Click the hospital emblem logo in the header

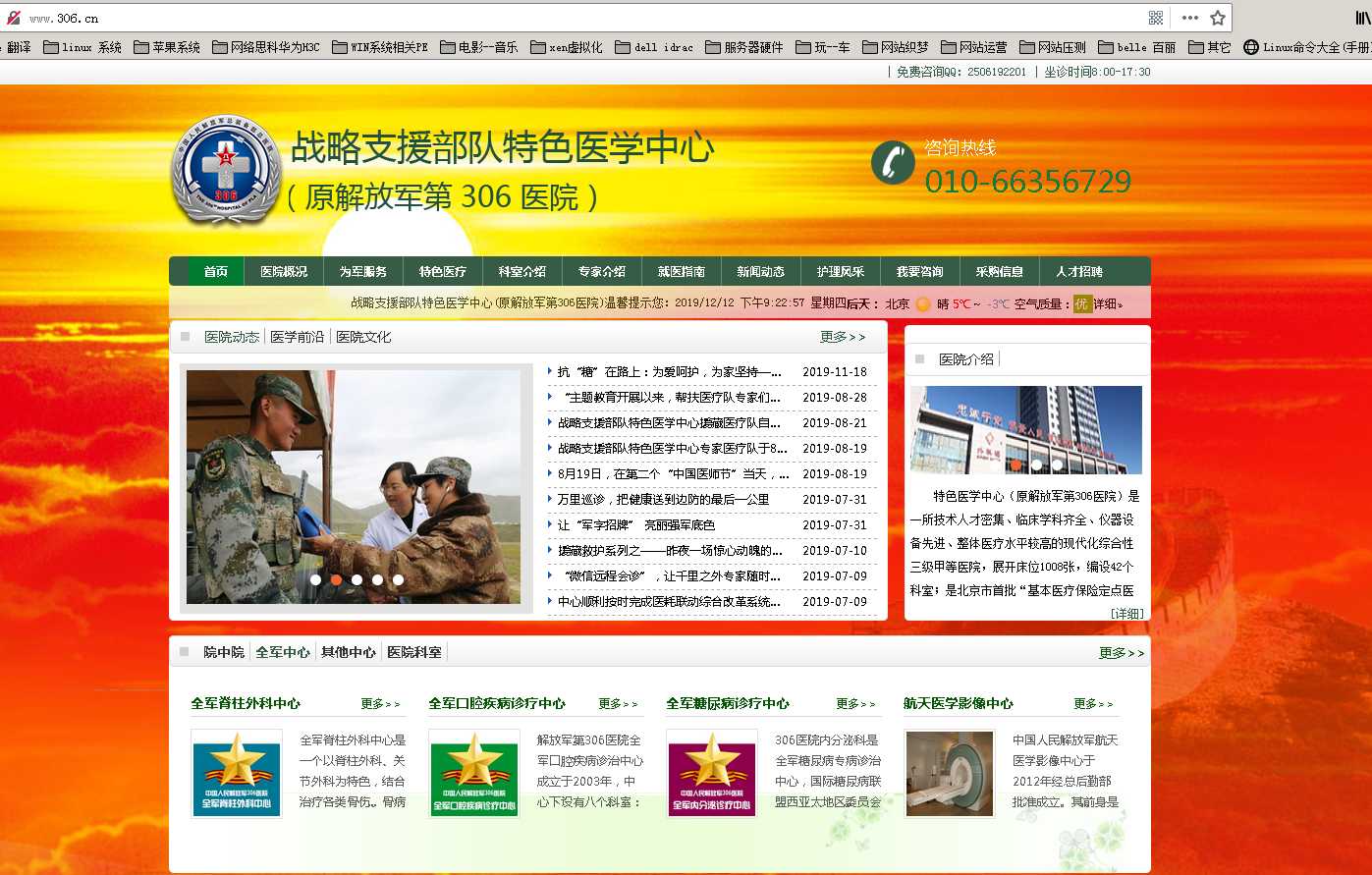point(227,172)
